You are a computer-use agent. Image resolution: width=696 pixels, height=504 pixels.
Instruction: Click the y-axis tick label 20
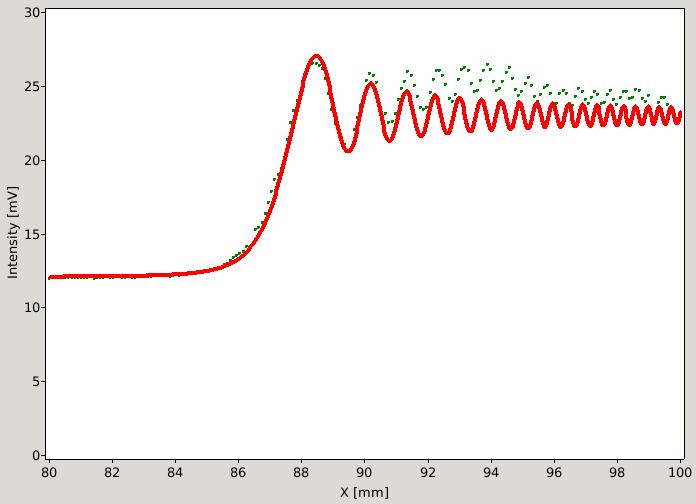(32, 160)
